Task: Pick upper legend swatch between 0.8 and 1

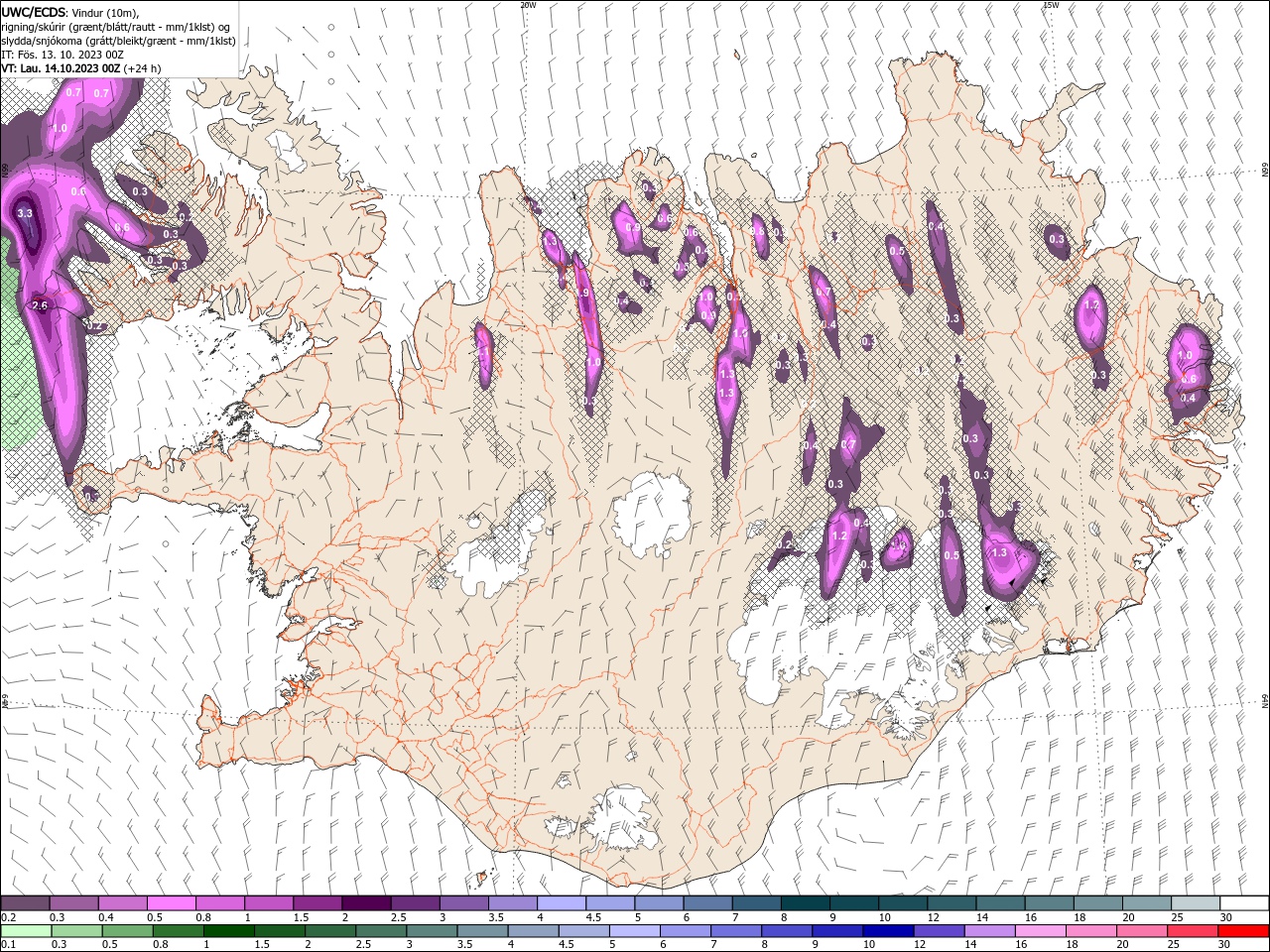Action: [220, 902]
